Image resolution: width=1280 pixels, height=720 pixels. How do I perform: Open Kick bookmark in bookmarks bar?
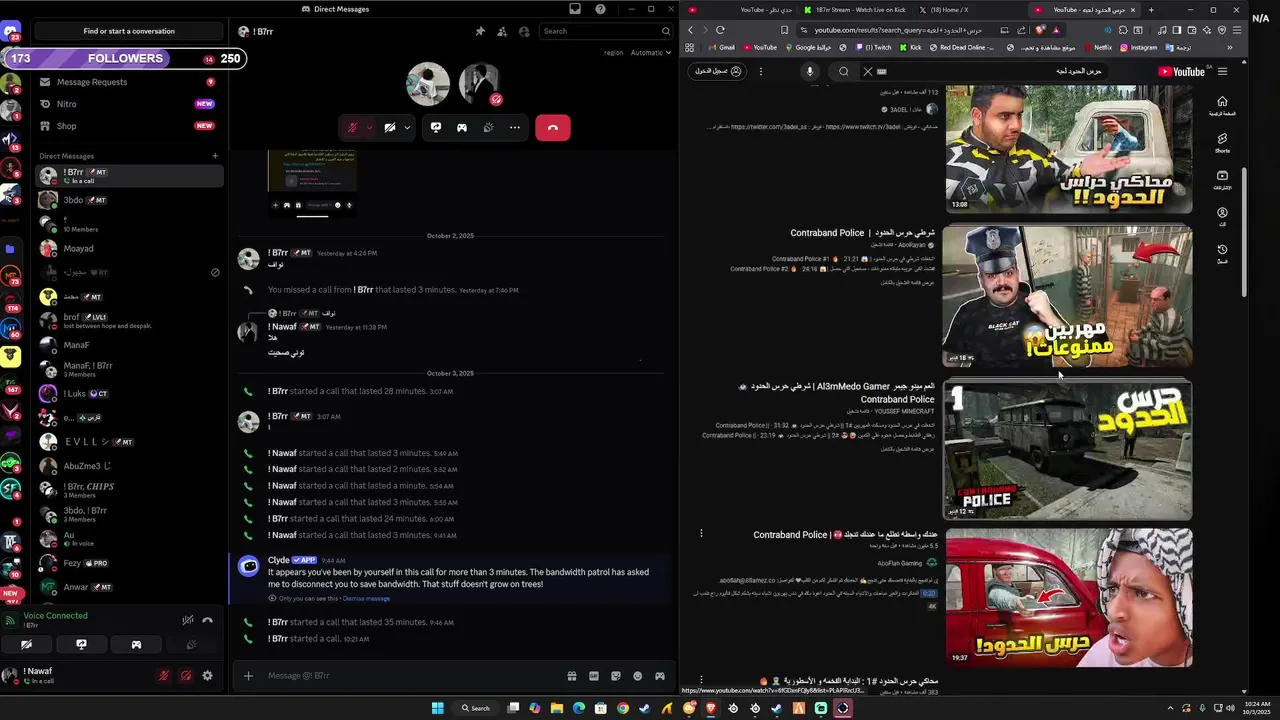pos(910,47)
